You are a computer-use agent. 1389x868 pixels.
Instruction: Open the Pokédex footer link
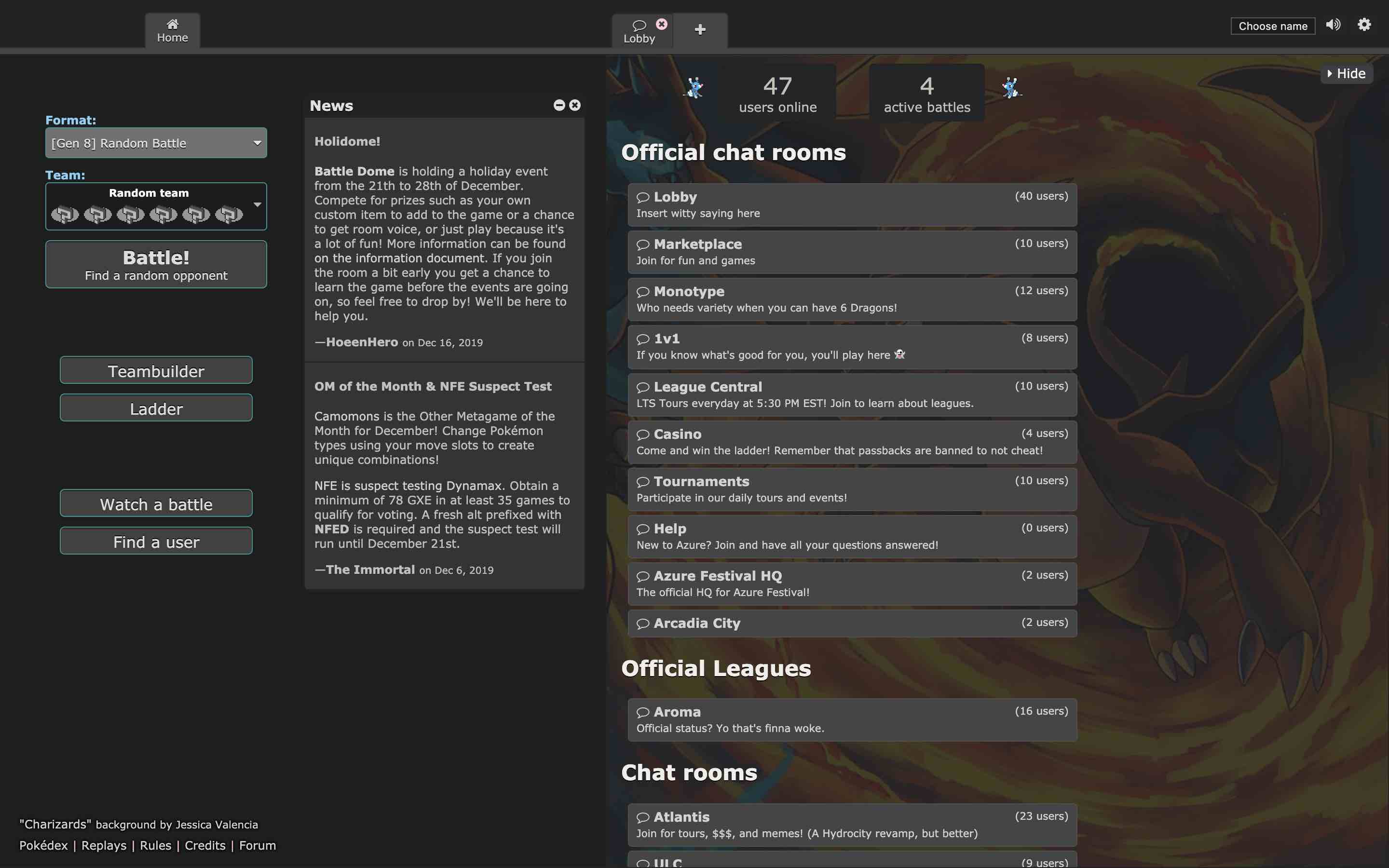coord(43,845)
